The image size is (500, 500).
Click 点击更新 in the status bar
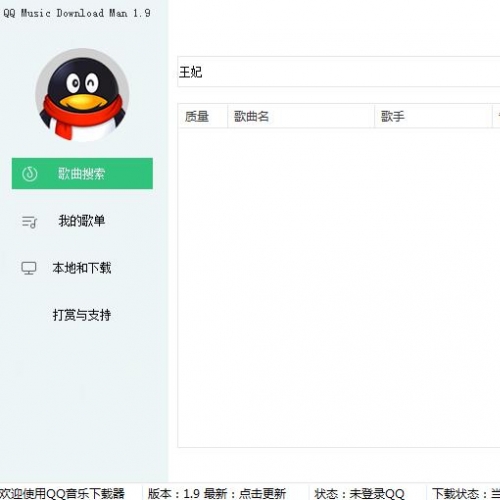tap(262, 493)
